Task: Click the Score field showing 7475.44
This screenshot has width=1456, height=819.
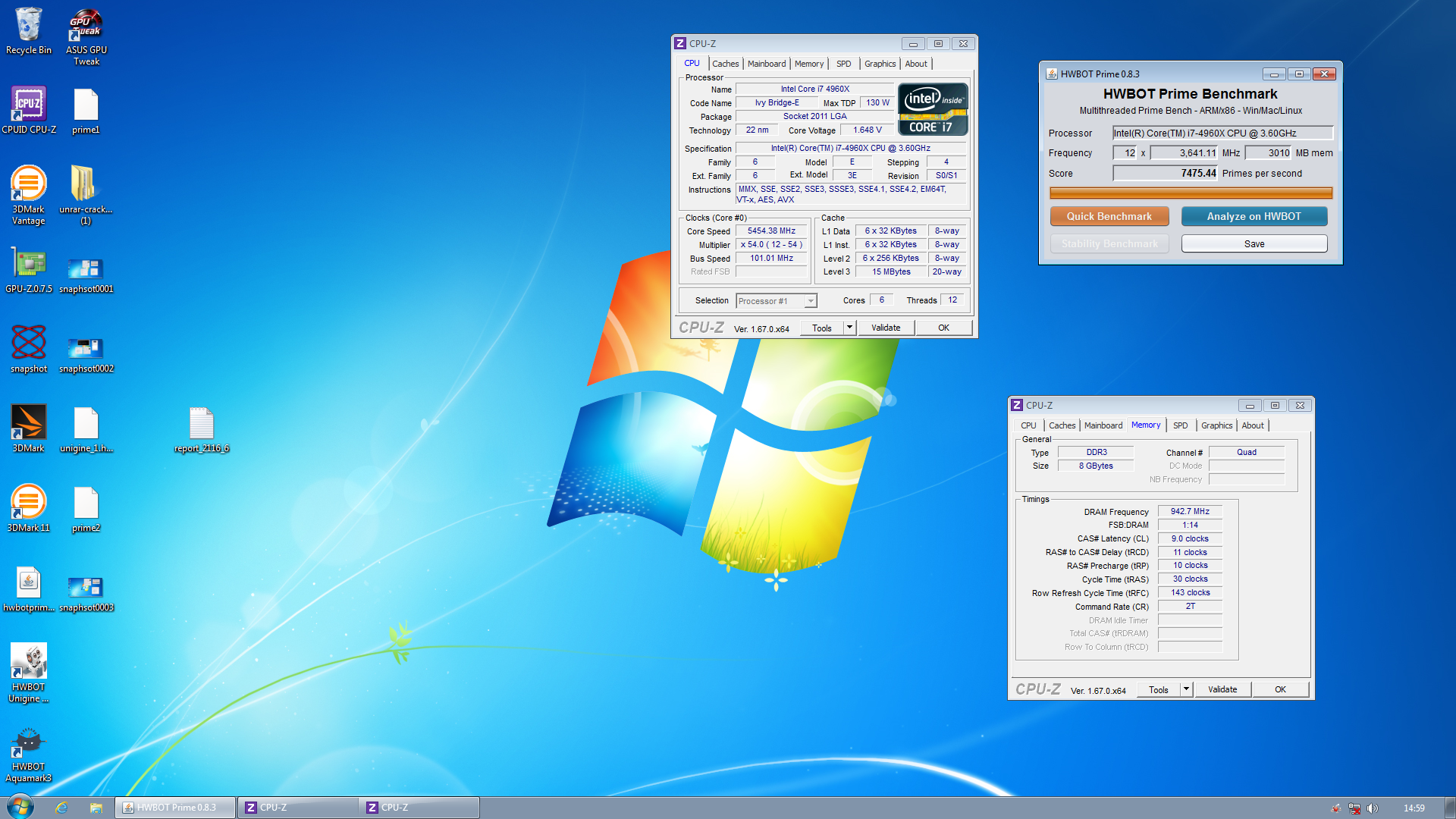Action: 1165,173
